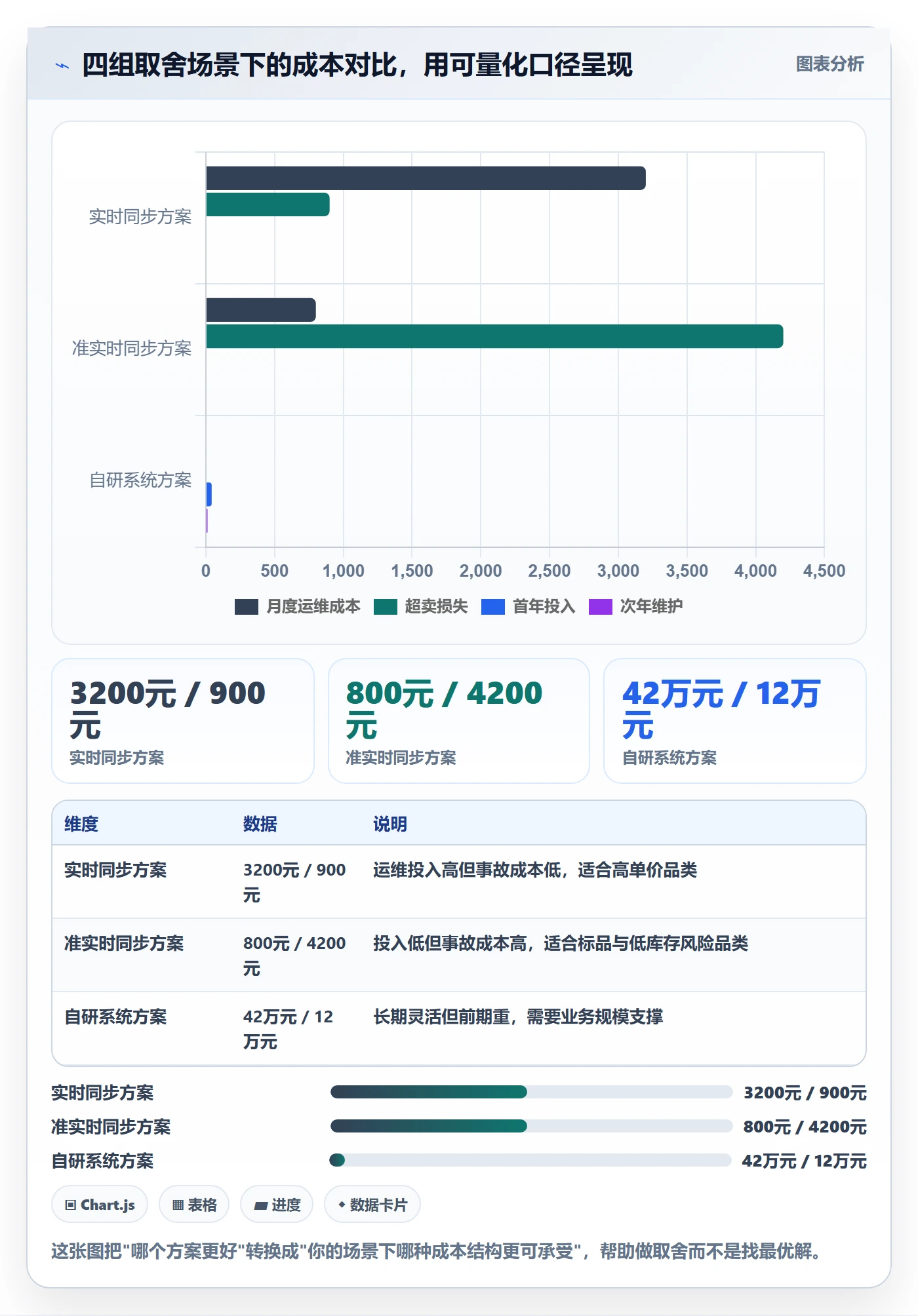Screen dimensions: 918x1316
Task: Select the Chart.js tag
Action: (x=100, y=1205)
